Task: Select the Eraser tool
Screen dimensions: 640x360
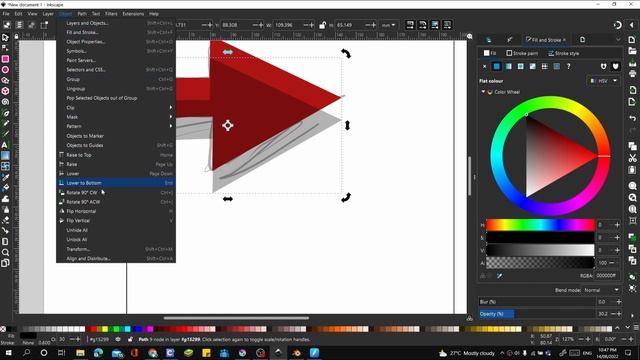Action: tap(5, 220)
